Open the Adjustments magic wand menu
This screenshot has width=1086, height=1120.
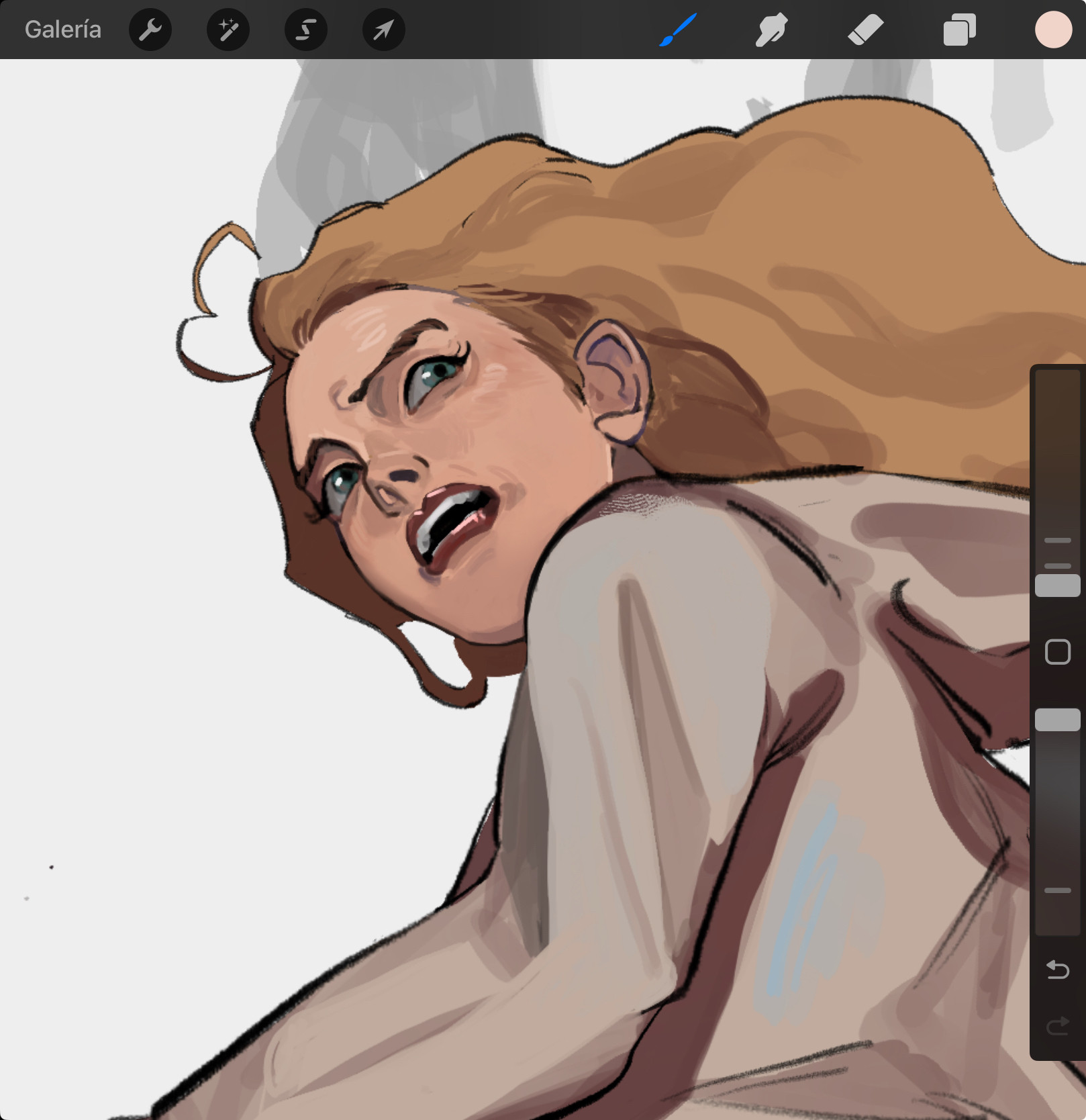(x=228, y=30)
